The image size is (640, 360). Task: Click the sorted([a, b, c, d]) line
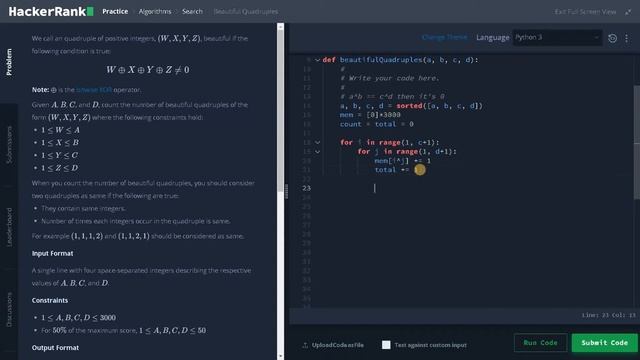tap(411, 106)
